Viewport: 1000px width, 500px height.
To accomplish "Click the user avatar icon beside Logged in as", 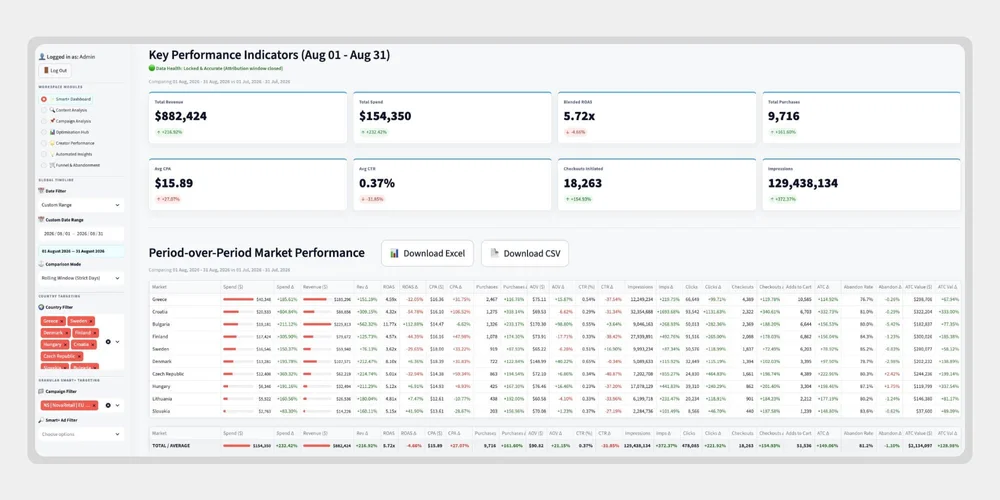I will point(42,57).
